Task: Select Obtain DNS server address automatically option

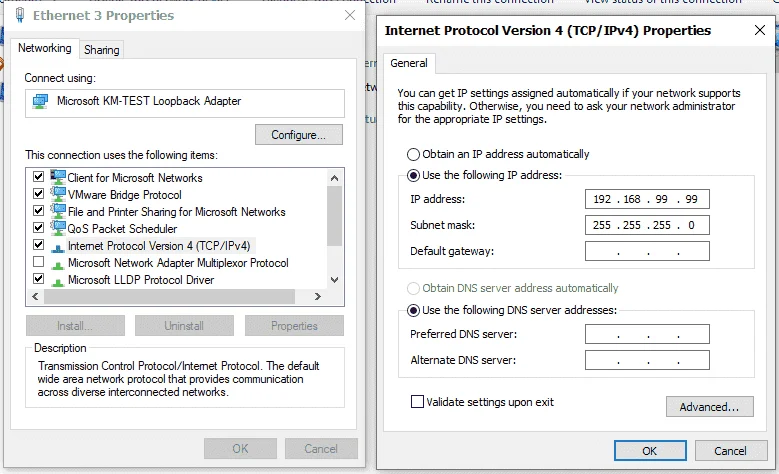Action: coord(413,288)
